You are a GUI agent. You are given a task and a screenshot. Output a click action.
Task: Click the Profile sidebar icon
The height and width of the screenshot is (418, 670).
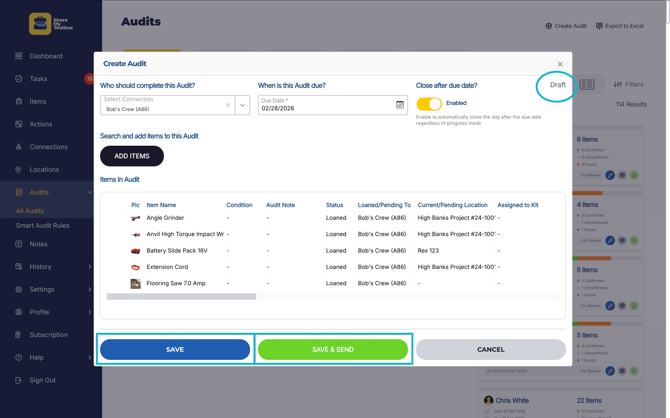(18, 312)
